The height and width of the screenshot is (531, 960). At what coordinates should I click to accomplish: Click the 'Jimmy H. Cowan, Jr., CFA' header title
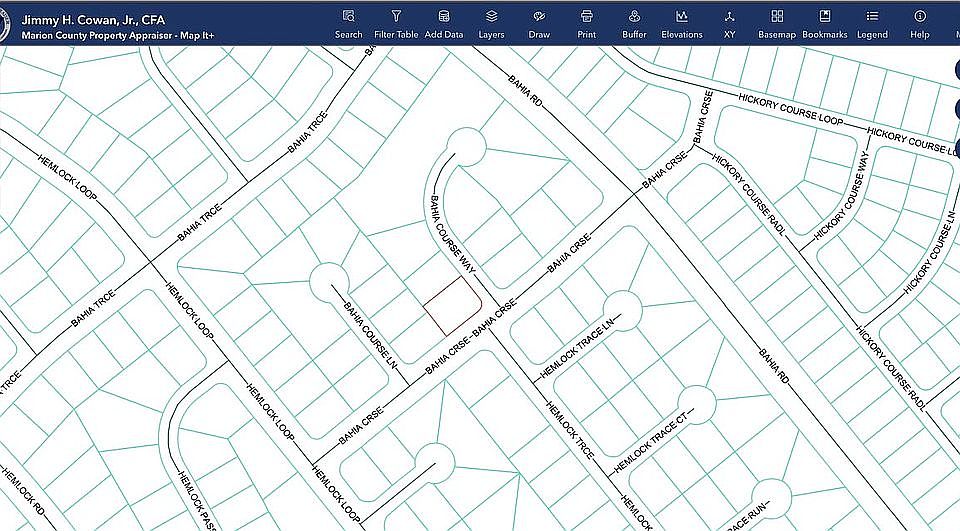pyautogui.click(x=93, y=20)
